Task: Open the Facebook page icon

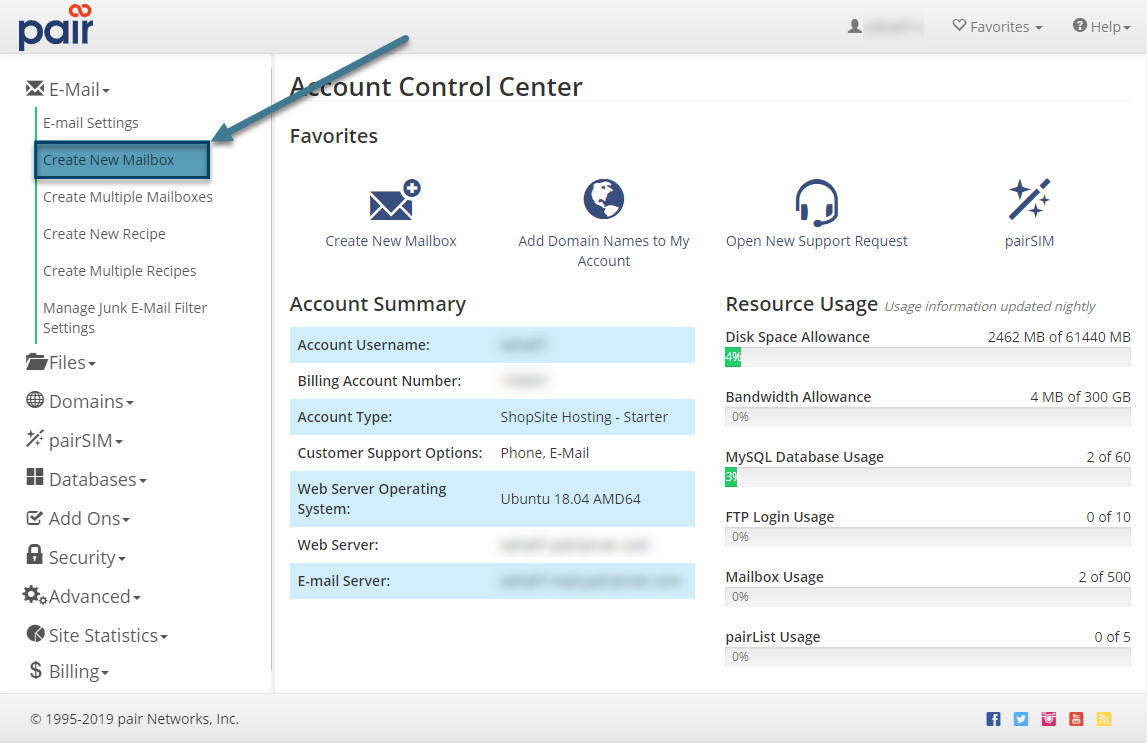Action: (993, 719)
